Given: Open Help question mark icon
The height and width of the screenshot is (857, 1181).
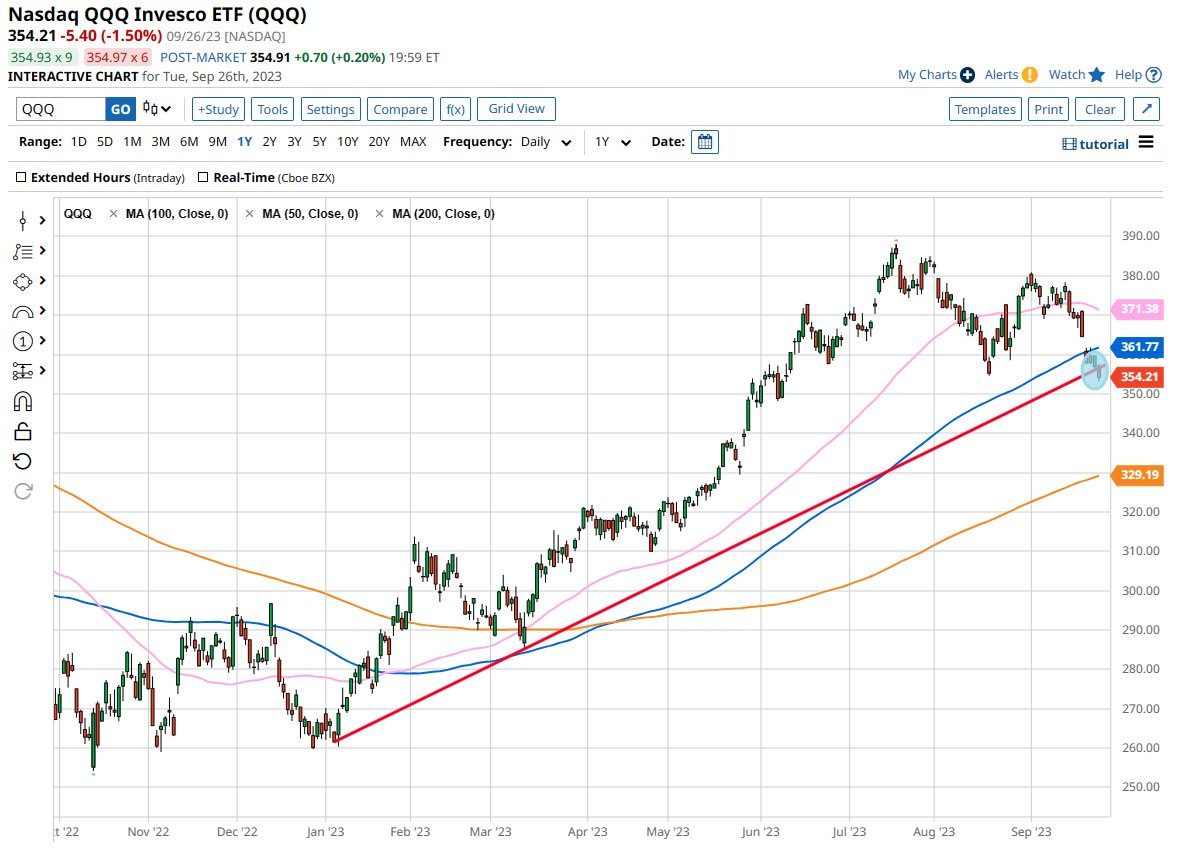Looking at the screenshot, I should [1153, 75].
